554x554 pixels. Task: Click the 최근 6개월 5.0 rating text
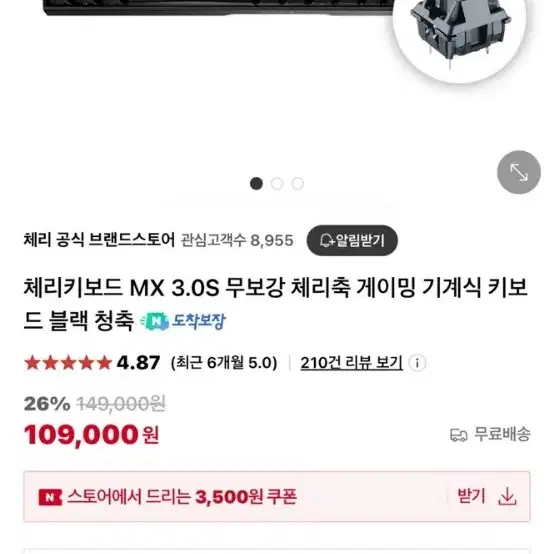(224, 363)
